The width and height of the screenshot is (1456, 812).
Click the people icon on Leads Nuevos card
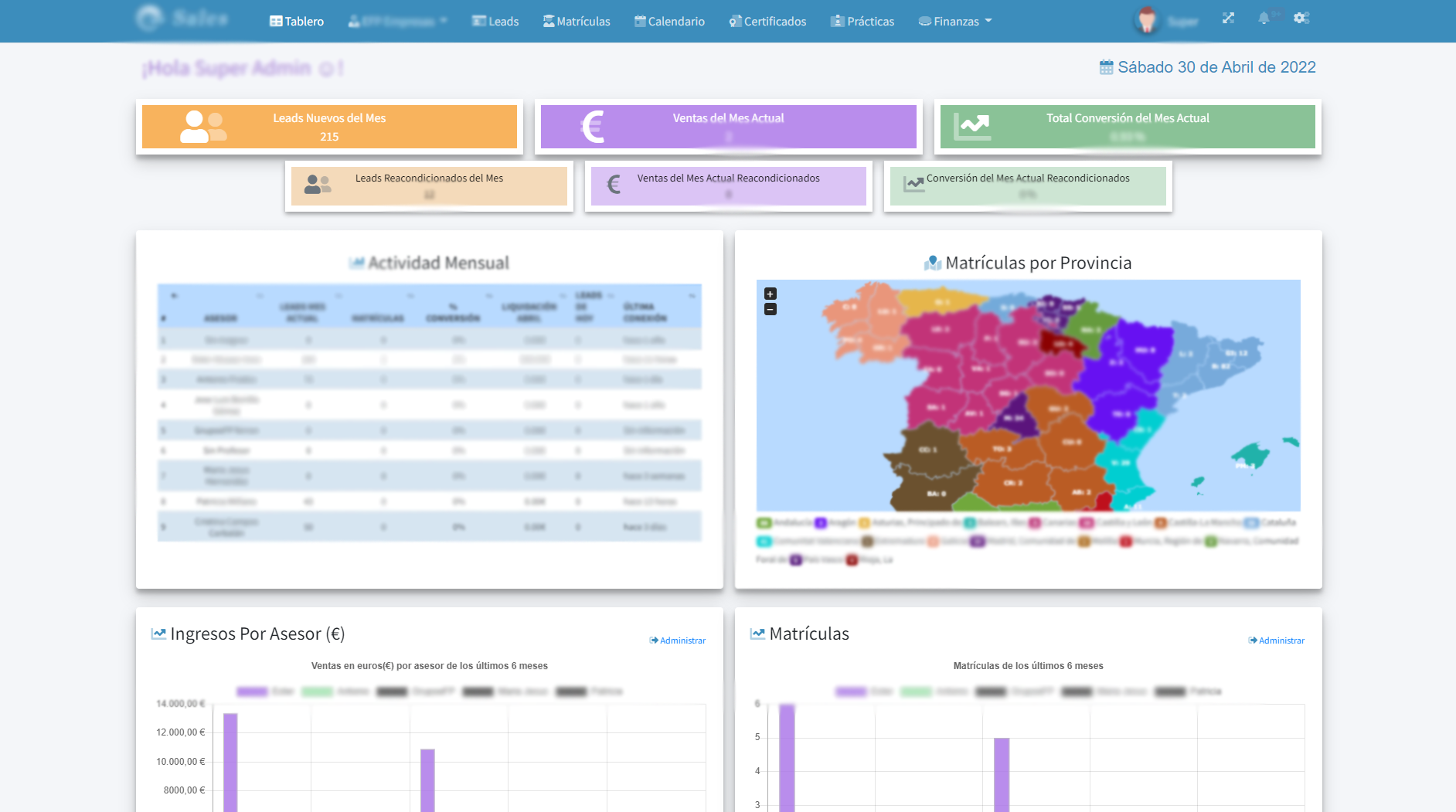tap(203, 127)
